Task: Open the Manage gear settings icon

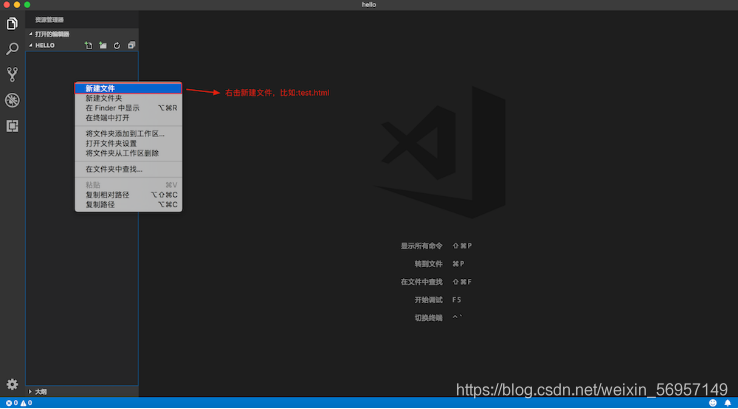Action: tap(12, 385)
